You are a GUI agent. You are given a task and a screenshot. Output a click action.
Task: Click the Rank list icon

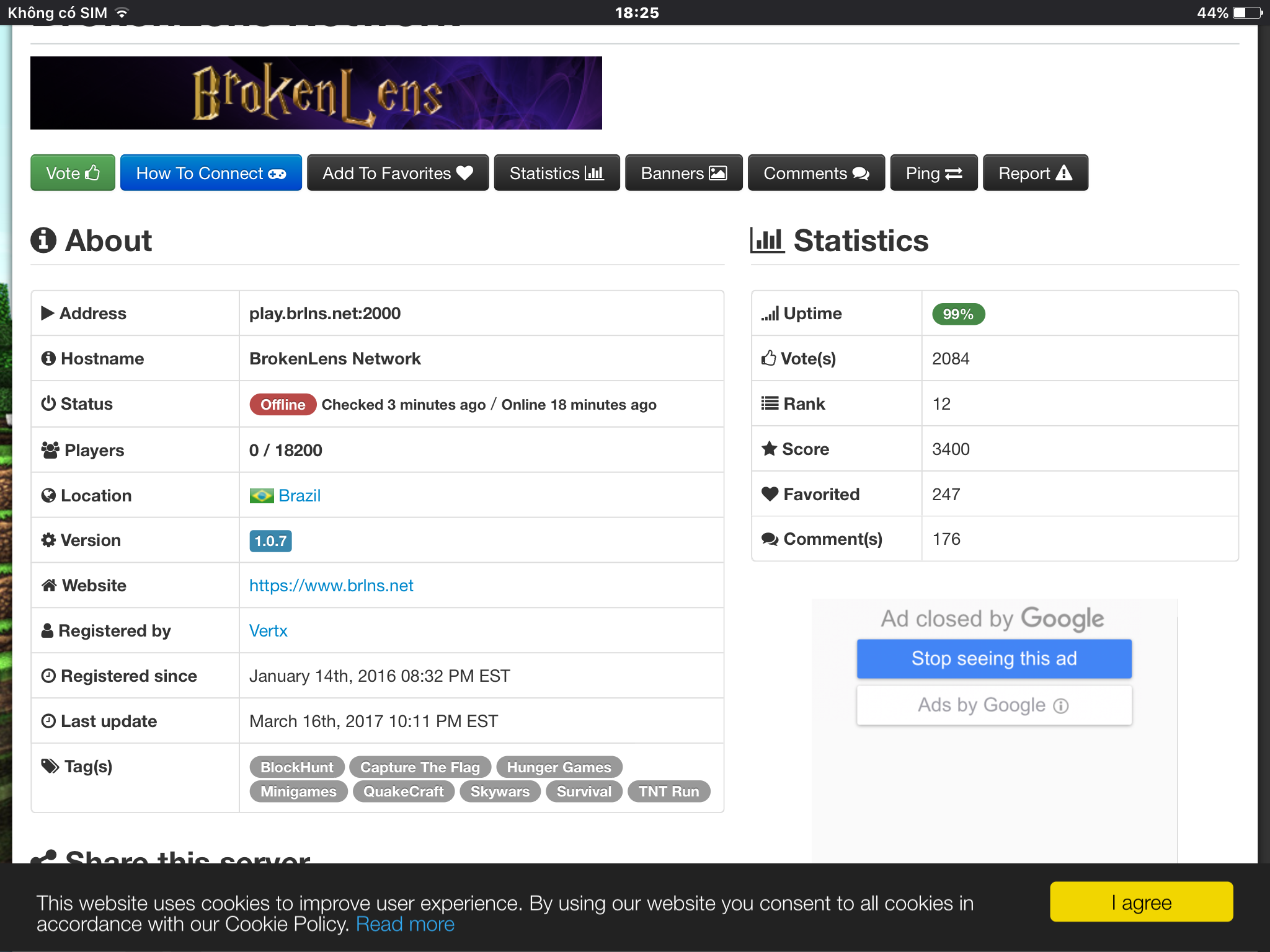tap(770, 403)
